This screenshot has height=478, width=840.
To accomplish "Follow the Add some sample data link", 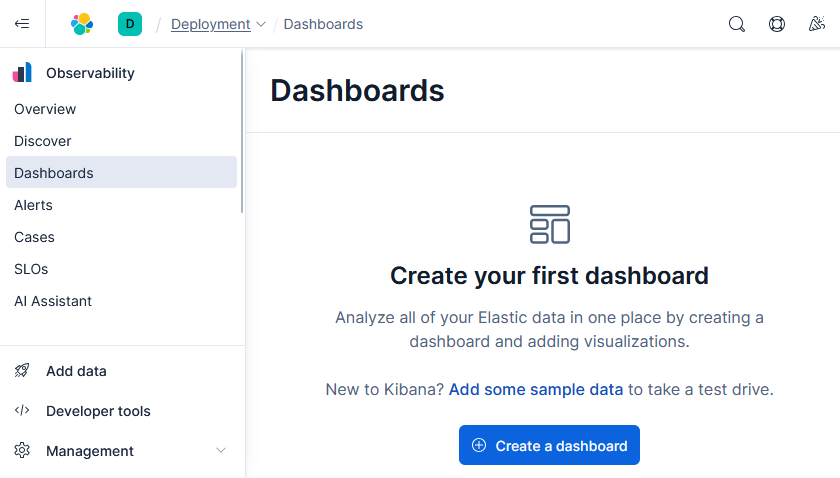I will [x=536, y=389].
